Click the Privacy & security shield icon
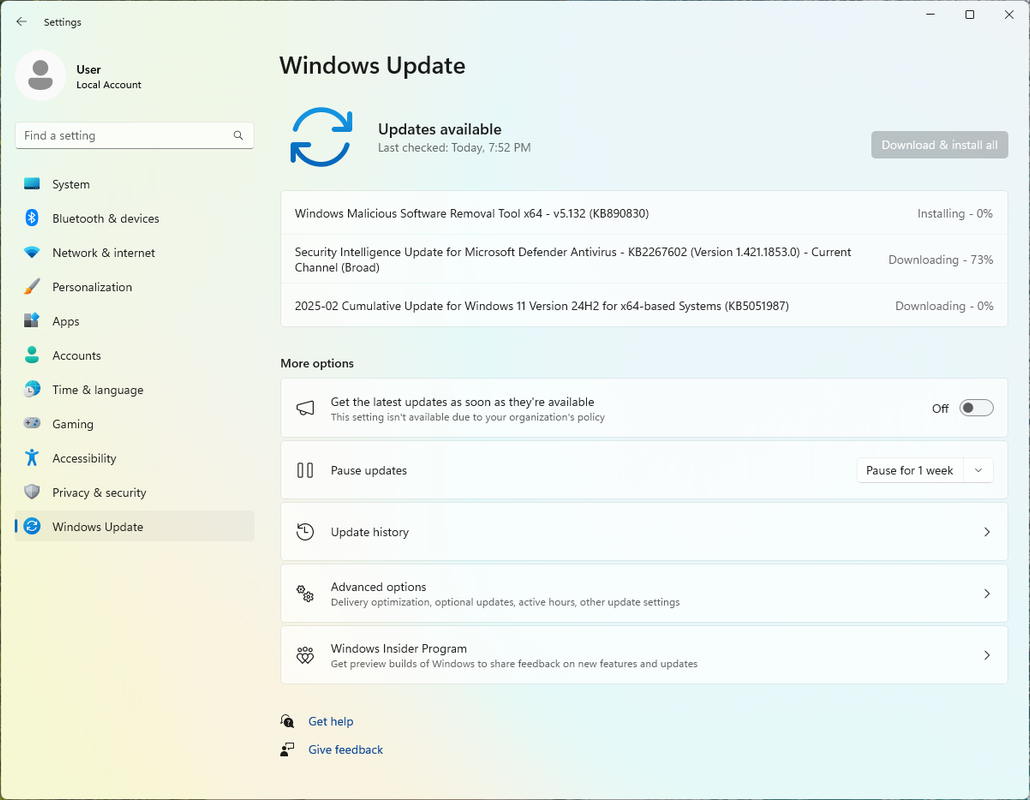Image resolution: width=1030 pixels, height=800 pixels. coord(32,492)
